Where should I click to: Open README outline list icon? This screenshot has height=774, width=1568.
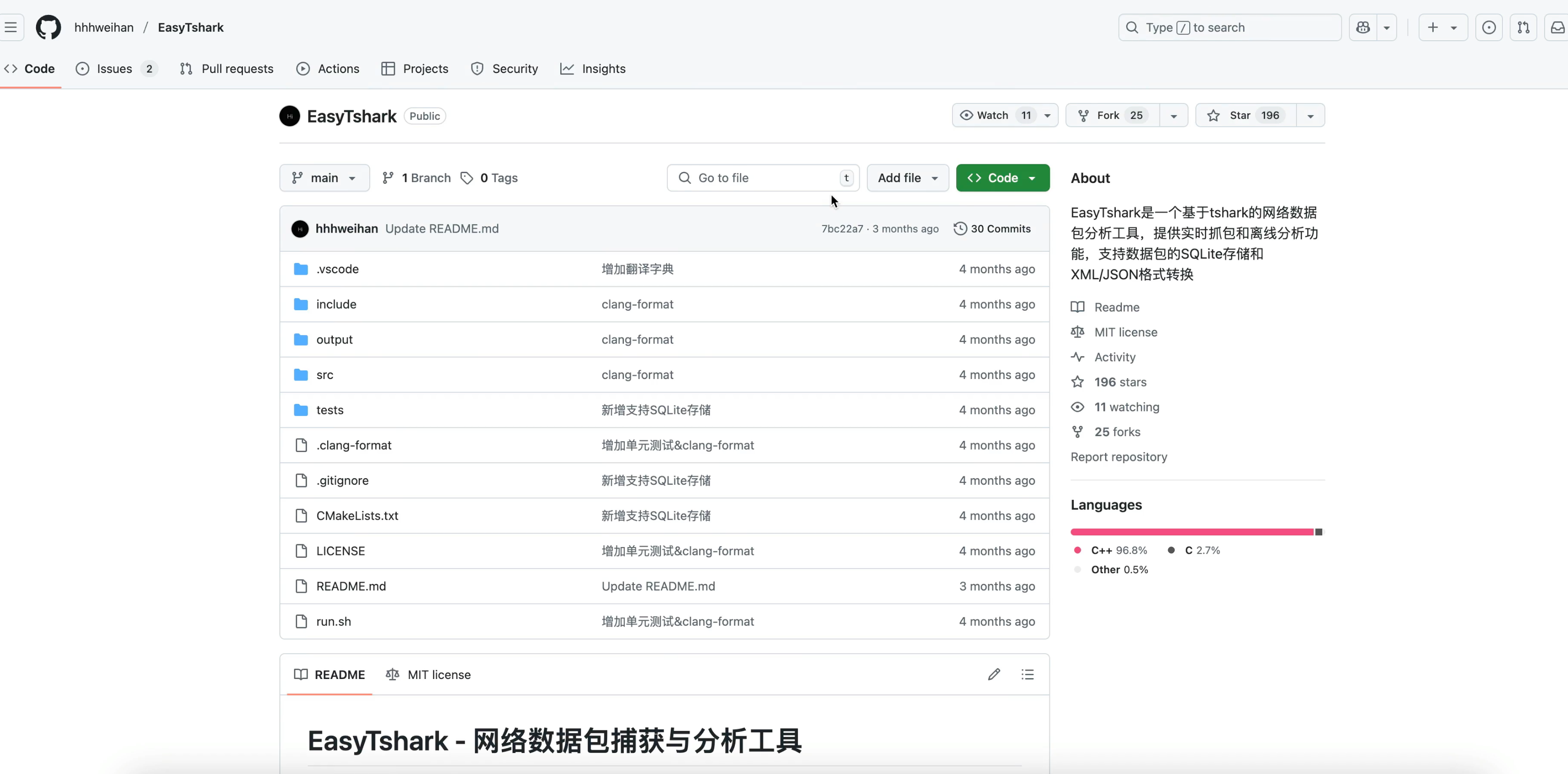pos(1027,674)
